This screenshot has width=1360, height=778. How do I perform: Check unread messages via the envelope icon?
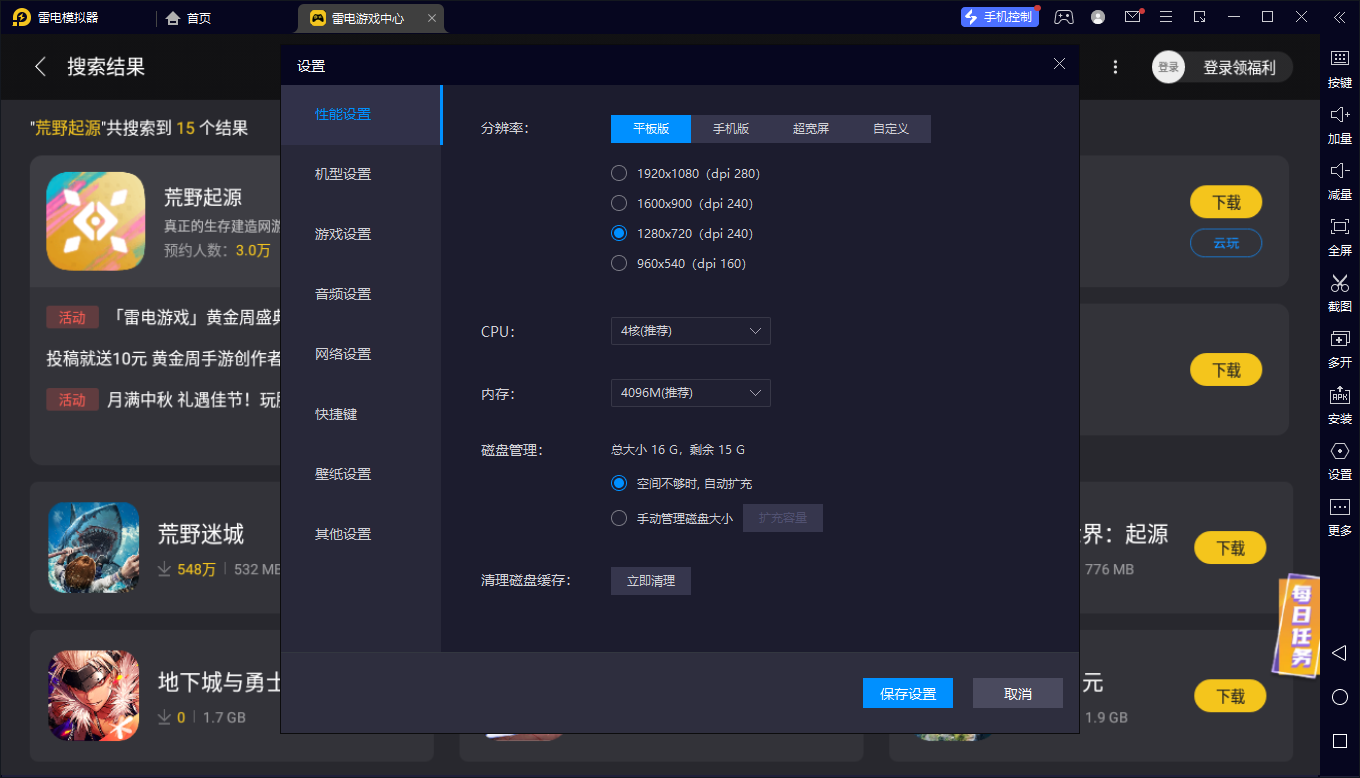[1132, 17]
